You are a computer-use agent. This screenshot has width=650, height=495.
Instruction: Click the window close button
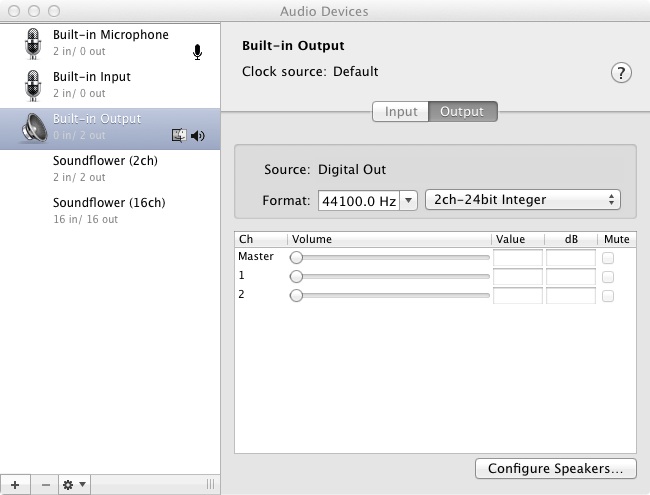(x=14, y=11)
